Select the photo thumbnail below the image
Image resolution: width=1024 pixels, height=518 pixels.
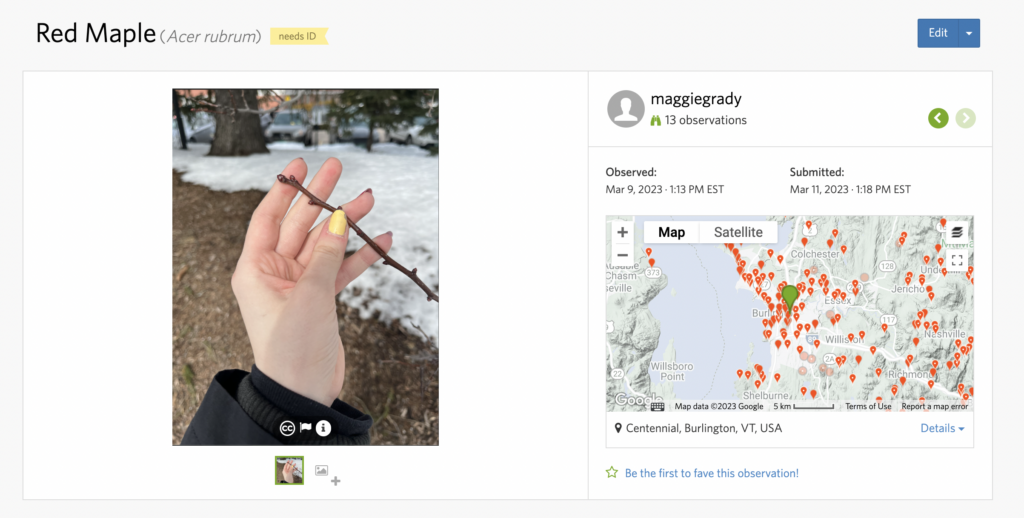[x=289, y=470]
